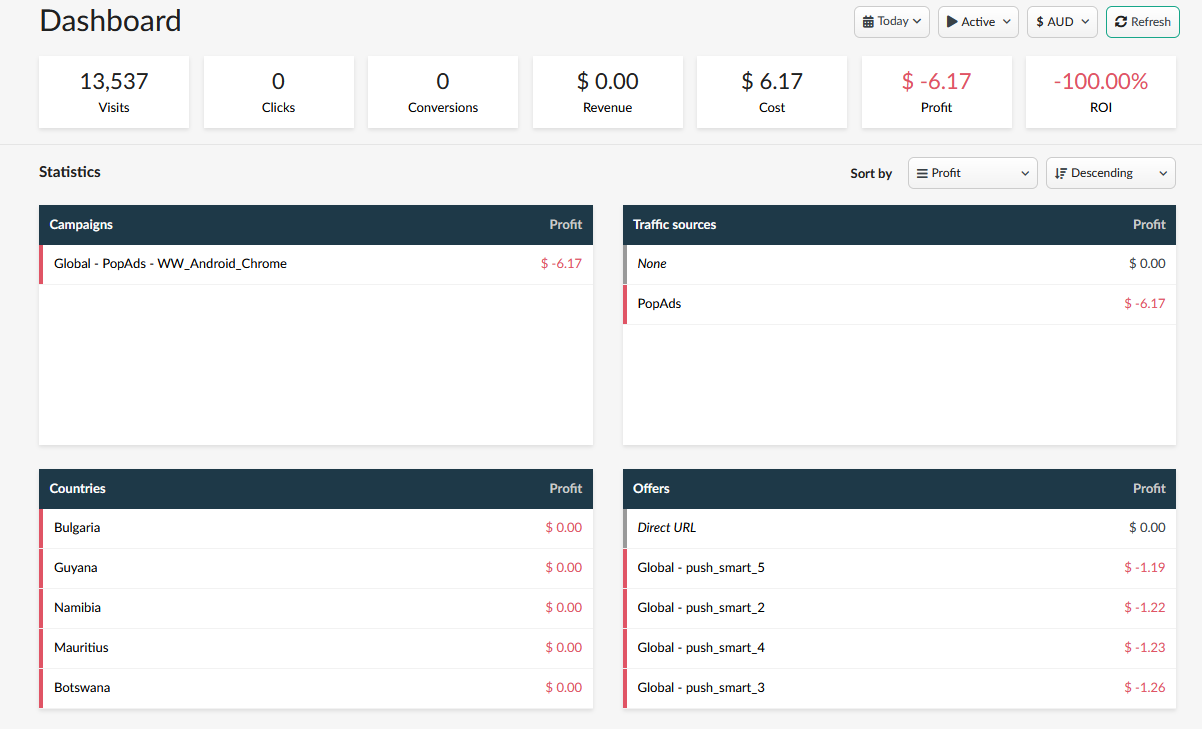Click the lines icon beside Profit sort
The image size is (1202, 729).
922,173
